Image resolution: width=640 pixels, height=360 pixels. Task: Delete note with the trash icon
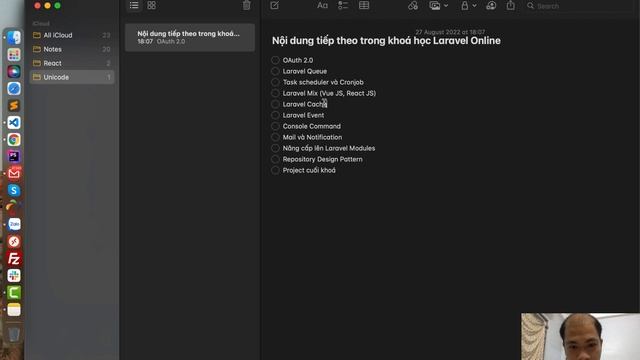pos(247,5)
